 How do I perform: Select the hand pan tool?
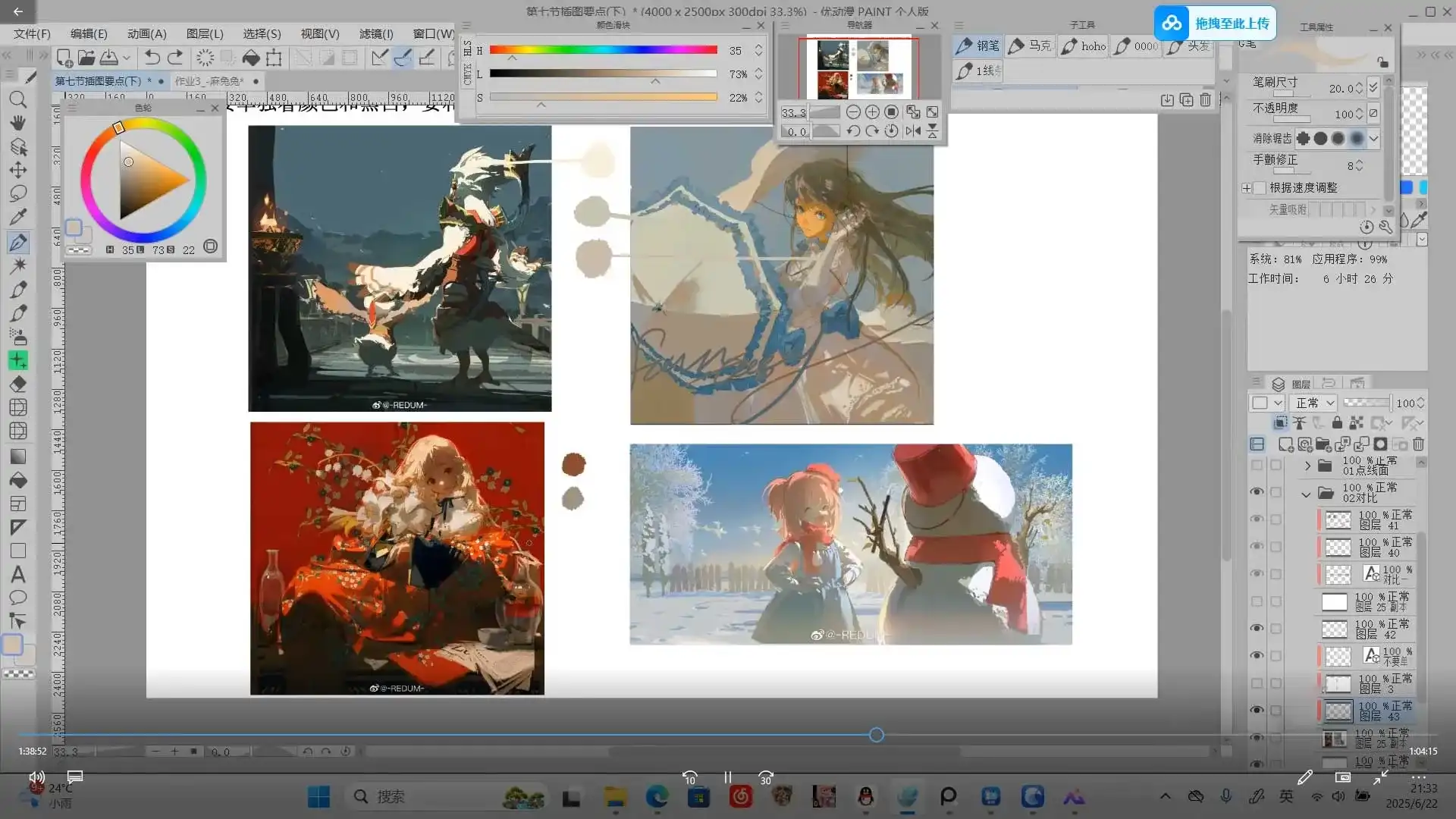click(x=18, y=123)
